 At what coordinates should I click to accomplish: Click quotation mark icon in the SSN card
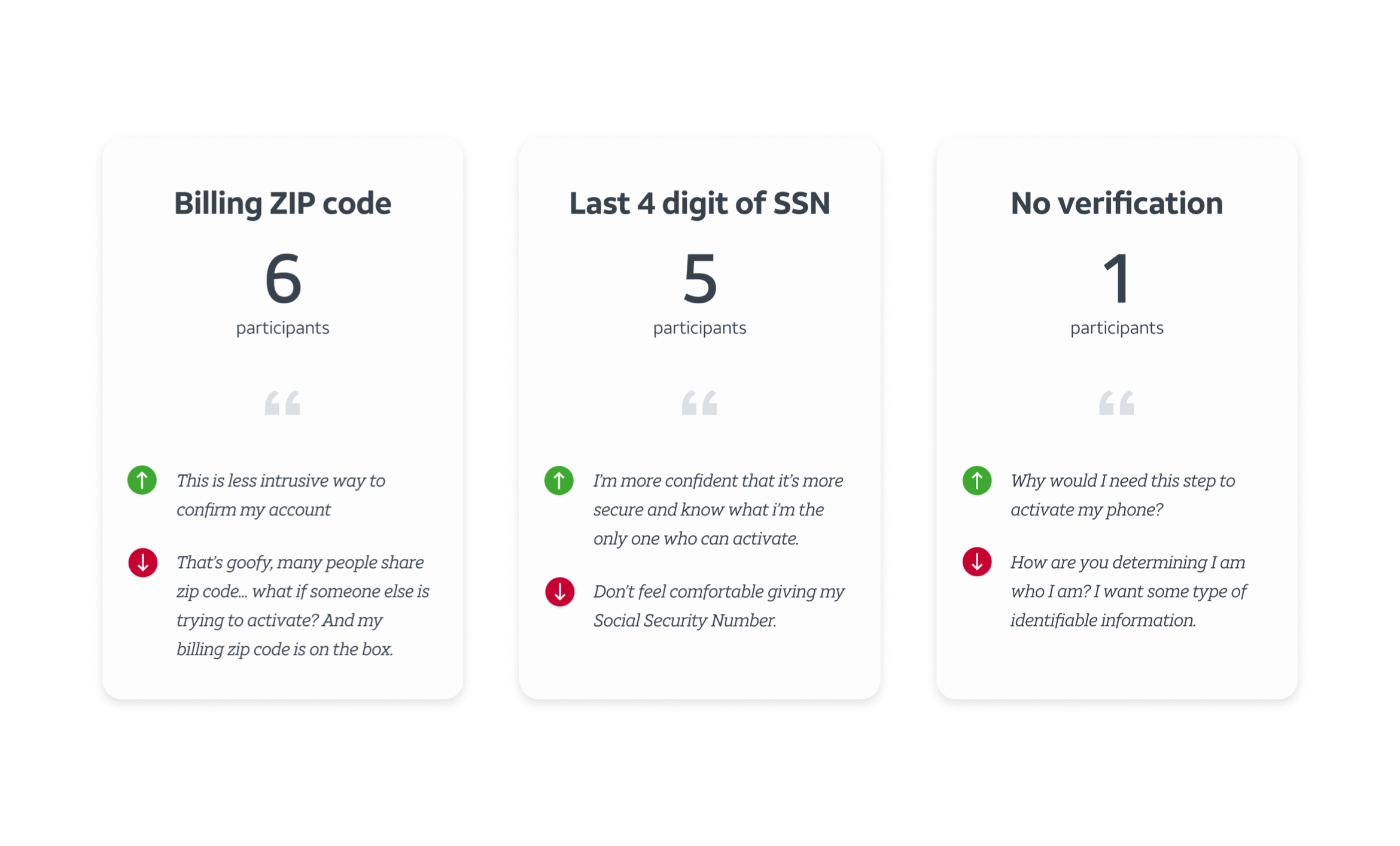click(699, 403)
